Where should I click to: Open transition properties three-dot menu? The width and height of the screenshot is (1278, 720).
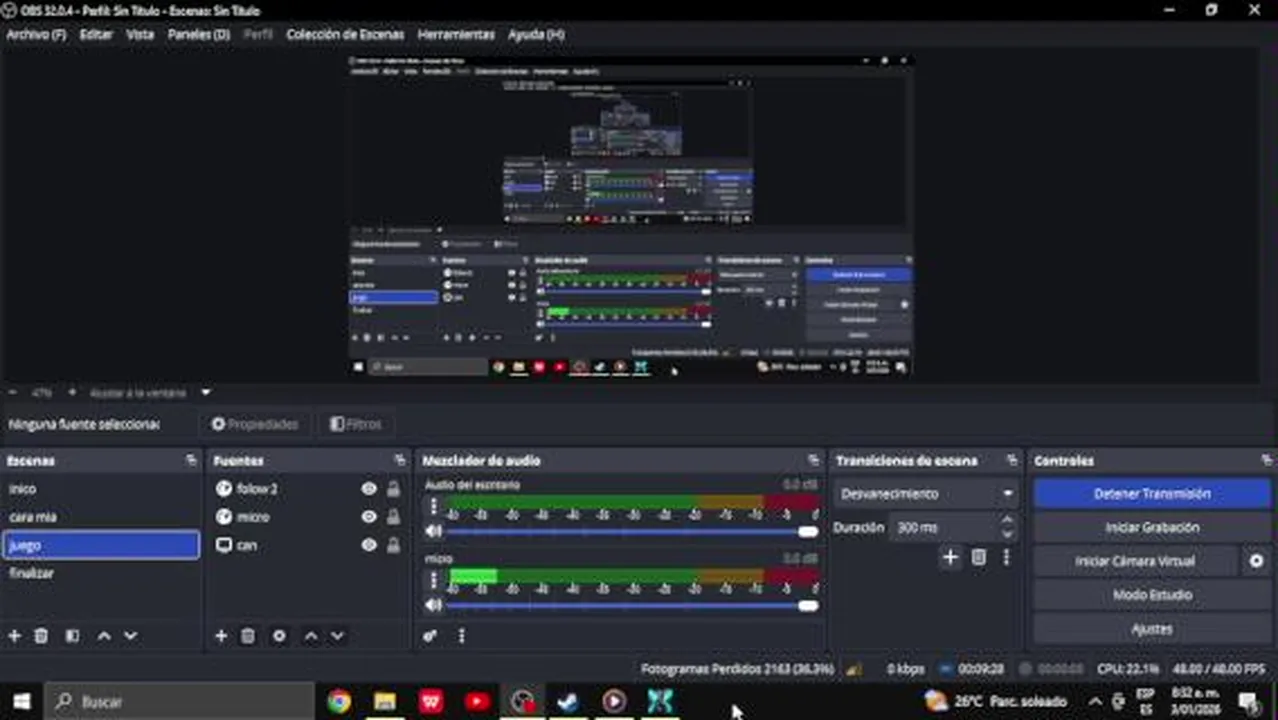1006,558
